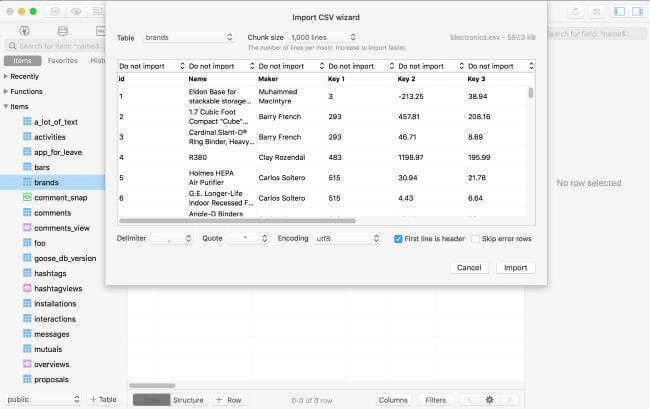Switch to the Items tab in sidebar

pyautogui.click(x=22, y=61)
